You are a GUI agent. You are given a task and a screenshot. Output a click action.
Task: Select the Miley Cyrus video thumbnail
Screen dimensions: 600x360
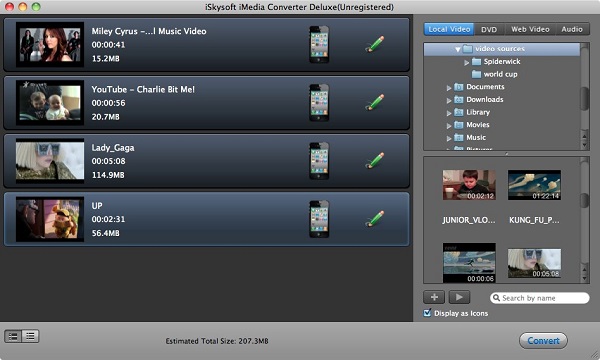pyautogui.click(x=50, y=44)
